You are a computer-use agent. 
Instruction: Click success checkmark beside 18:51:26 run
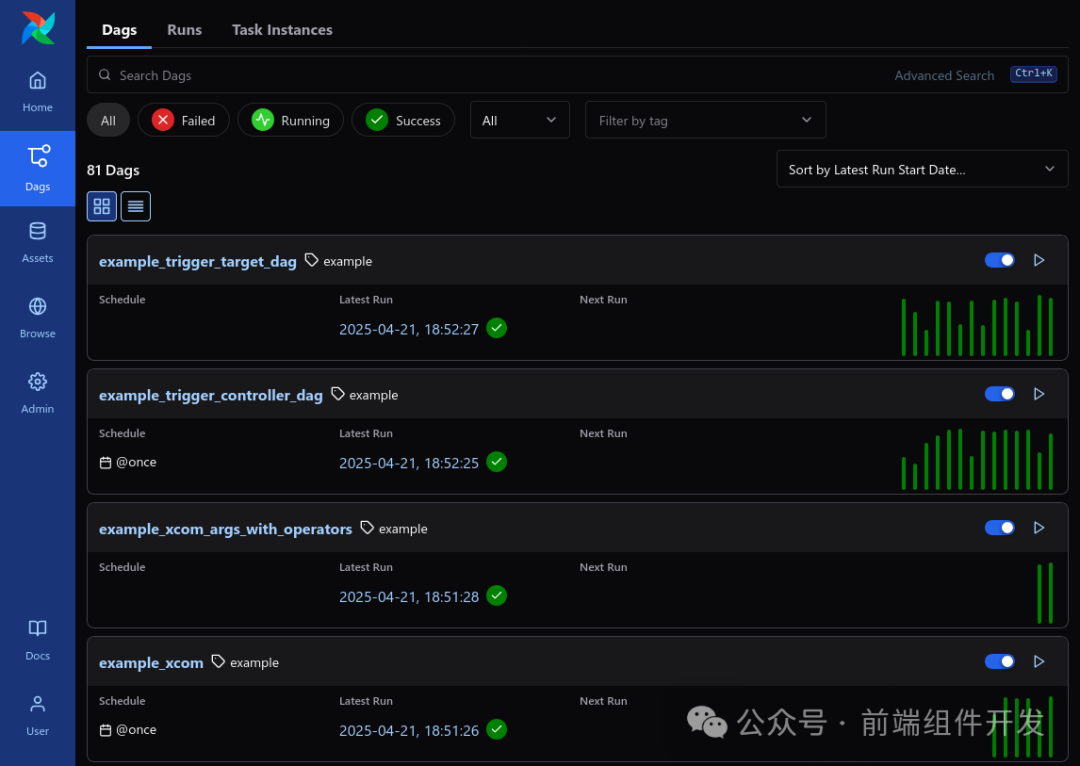pos(497,729)
